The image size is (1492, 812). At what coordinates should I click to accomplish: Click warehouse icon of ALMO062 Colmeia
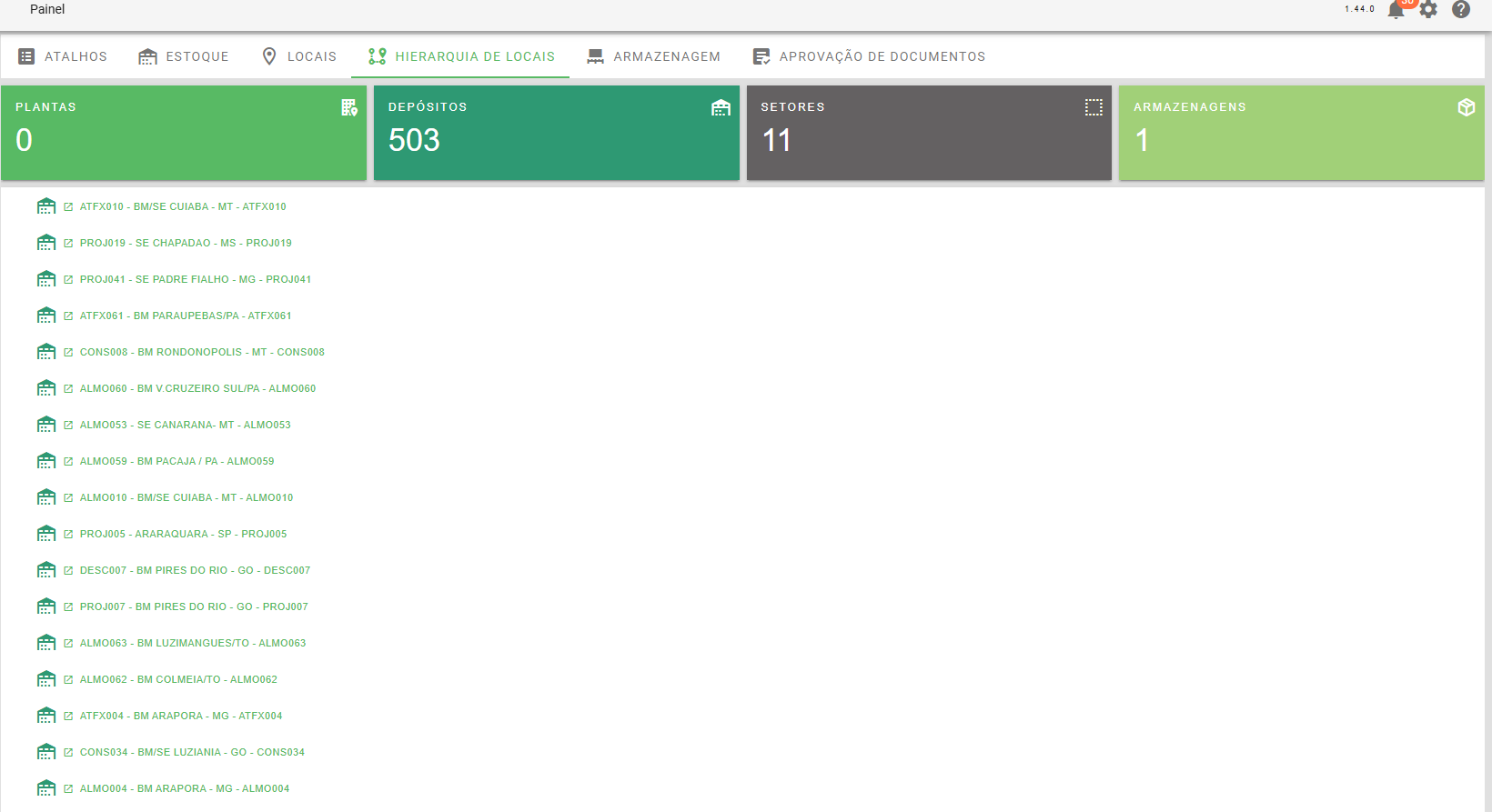pos(46,679)
